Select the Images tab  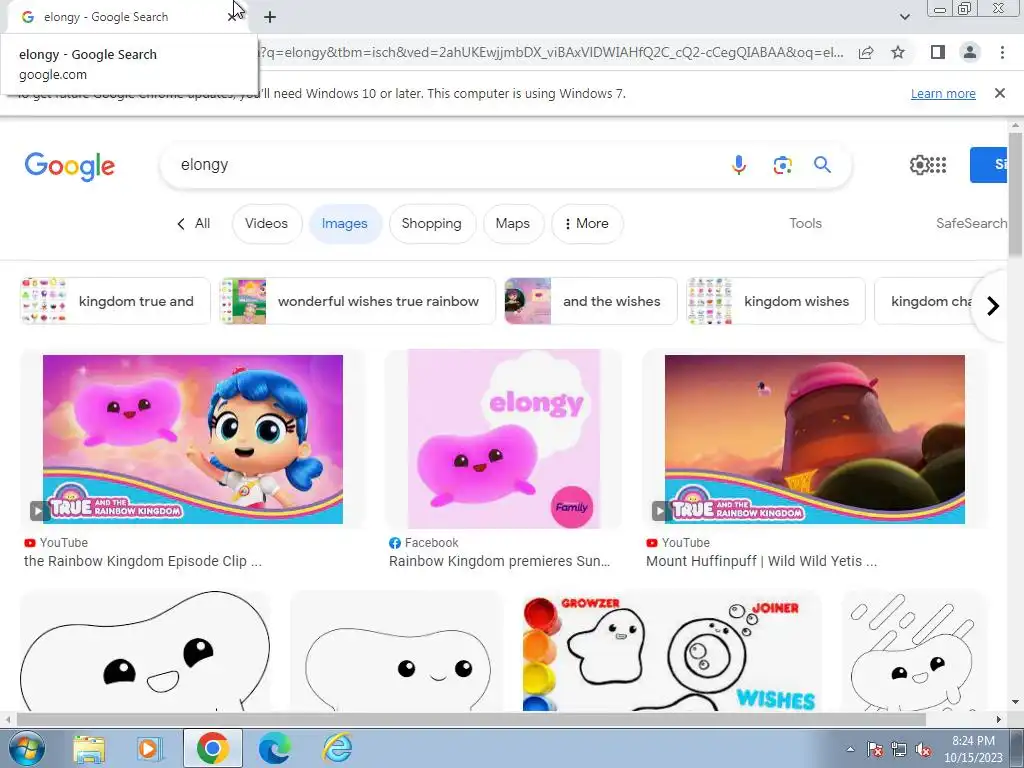tap(344, 223)
